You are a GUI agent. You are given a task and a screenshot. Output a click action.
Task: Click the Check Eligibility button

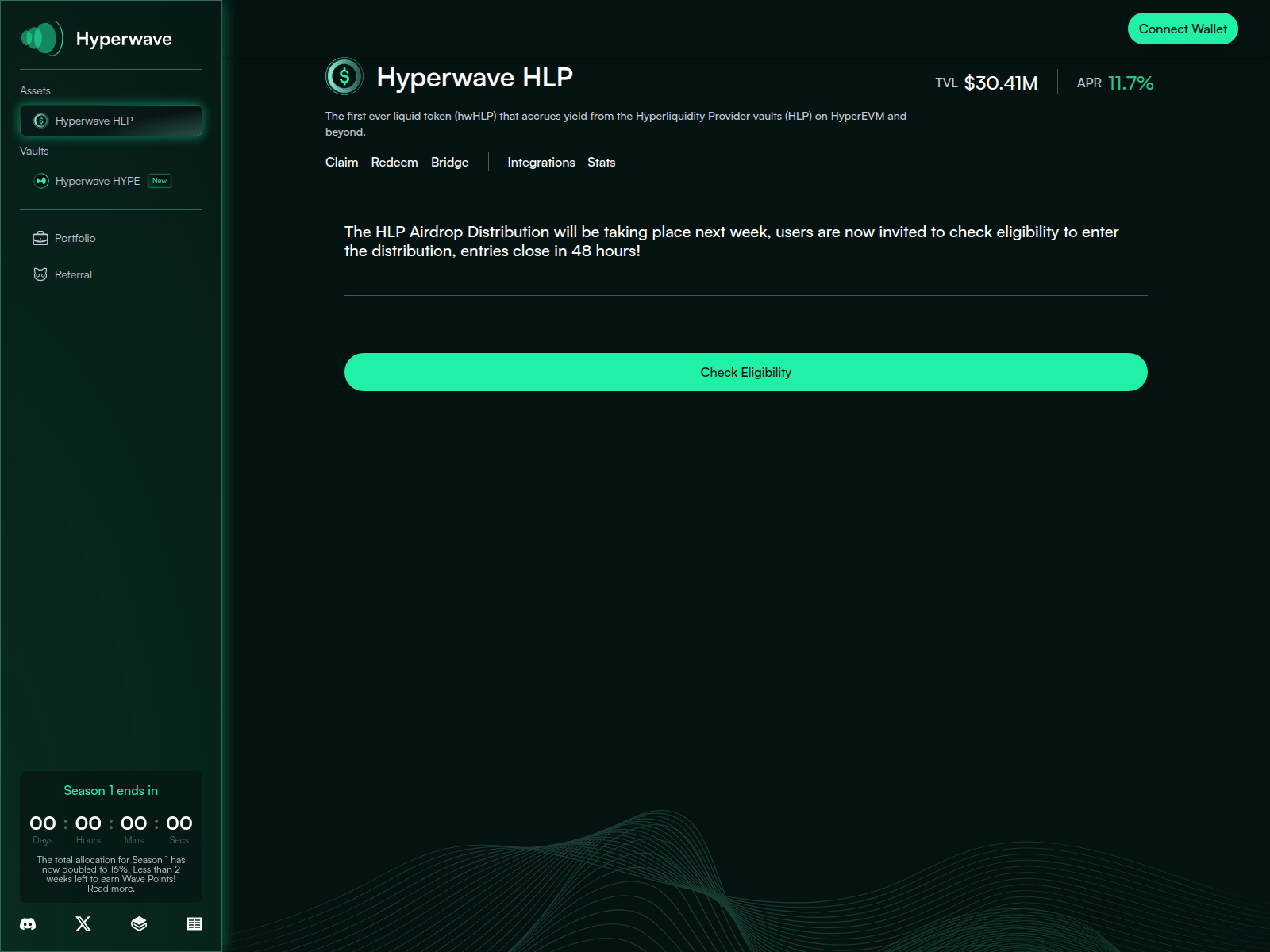click(745, 372)
